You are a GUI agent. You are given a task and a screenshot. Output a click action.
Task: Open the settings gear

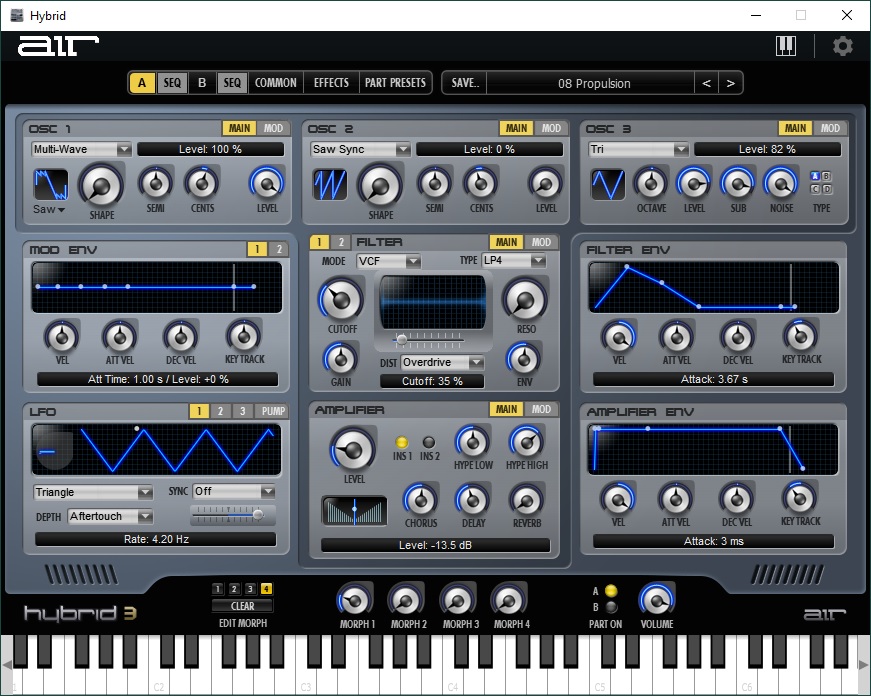843,46
